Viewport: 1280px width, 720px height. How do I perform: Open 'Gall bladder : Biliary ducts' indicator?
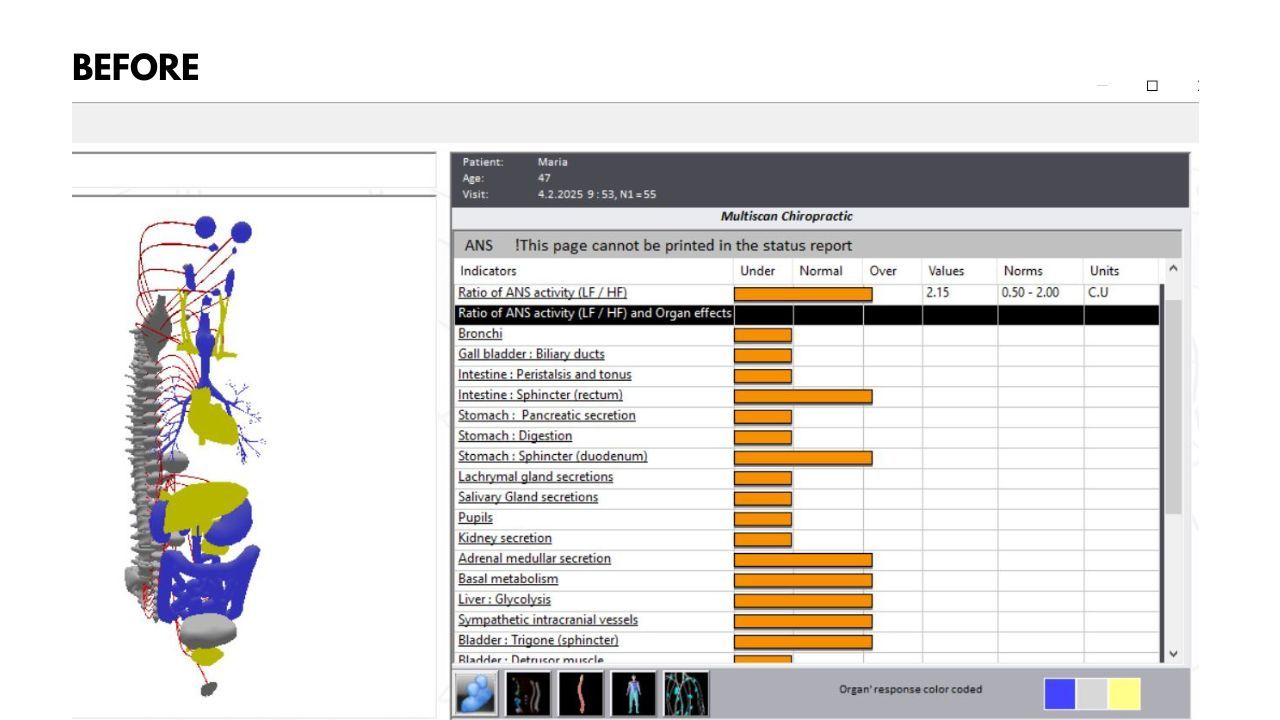click(531, 354)
